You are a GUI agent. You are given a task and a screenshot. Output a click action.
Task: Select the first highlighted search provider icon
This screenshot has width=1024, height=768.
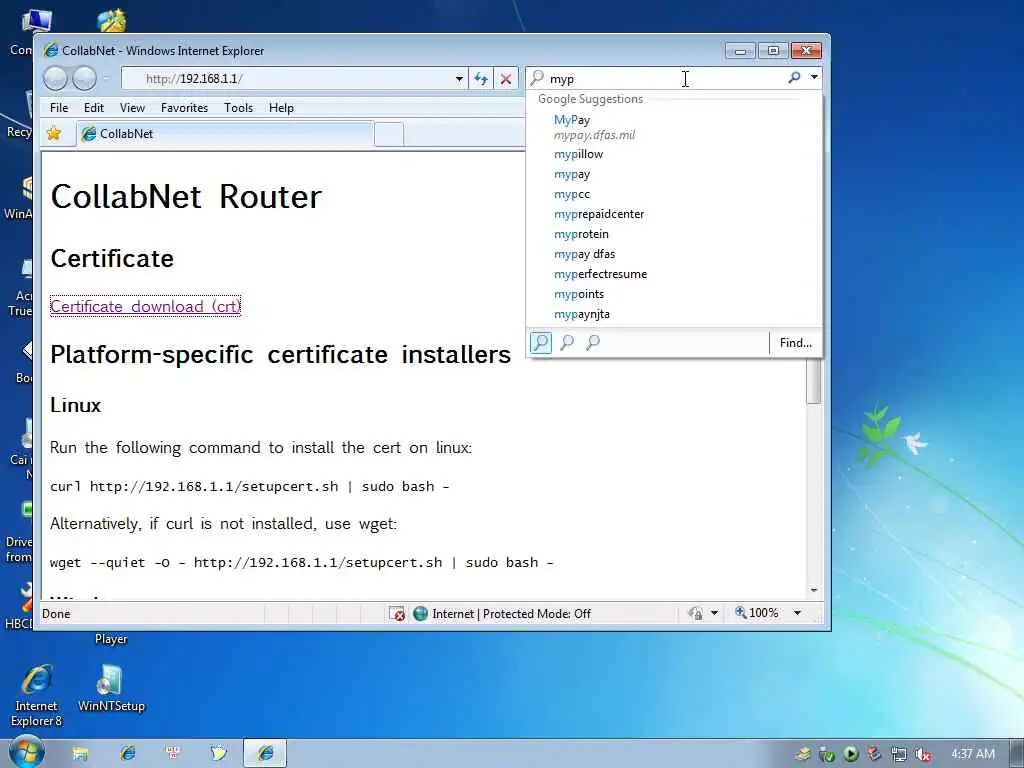(541, 342)
